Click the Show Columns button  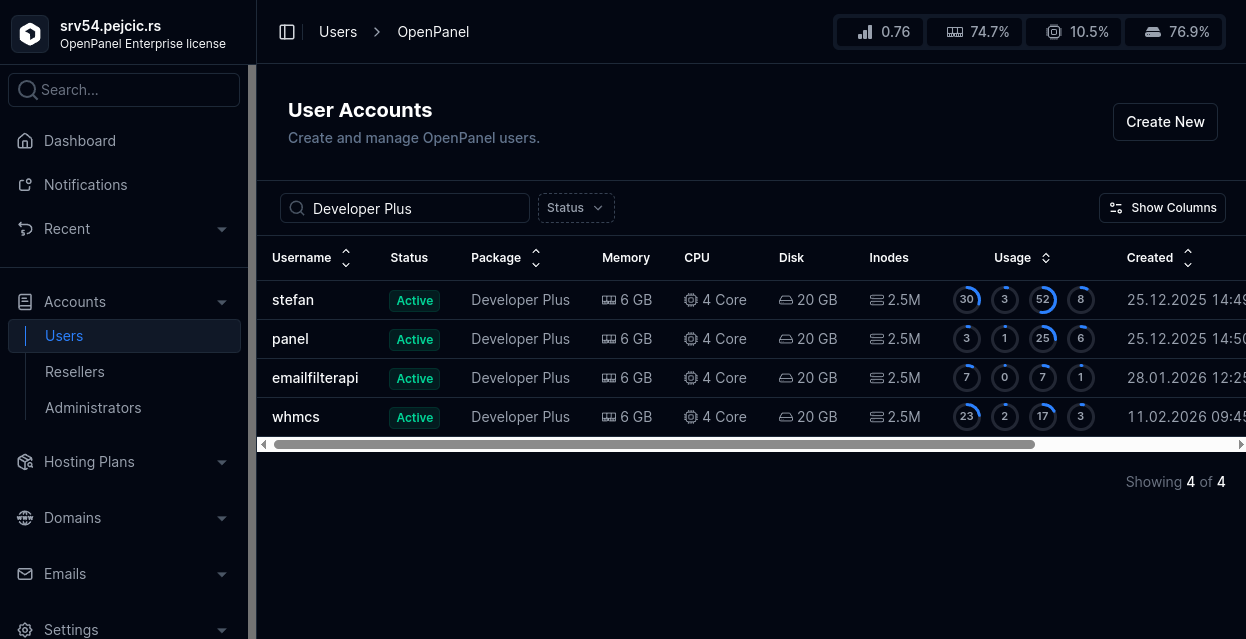(1162, 208)
